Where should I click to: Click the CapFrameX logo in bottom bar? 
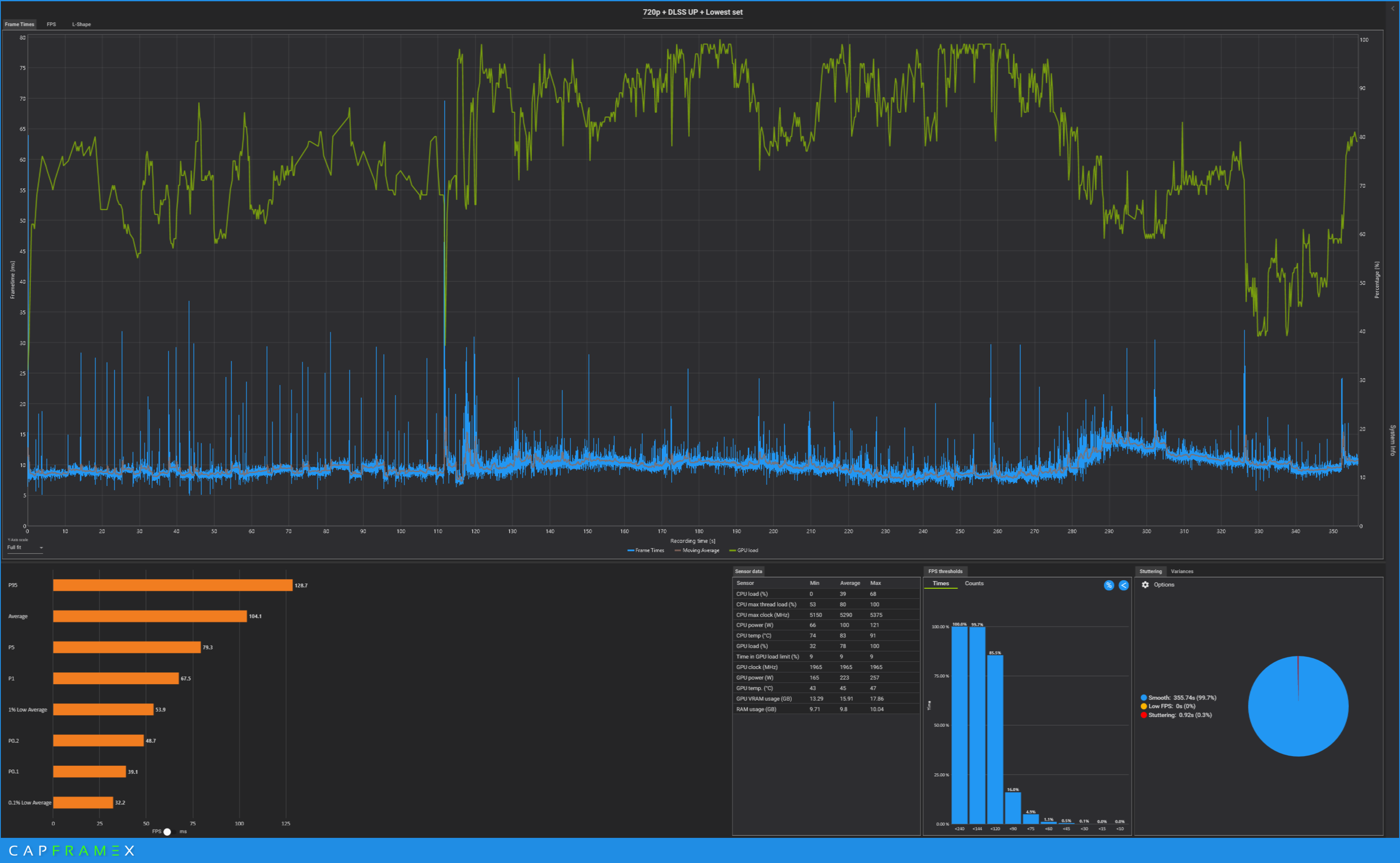72,850
